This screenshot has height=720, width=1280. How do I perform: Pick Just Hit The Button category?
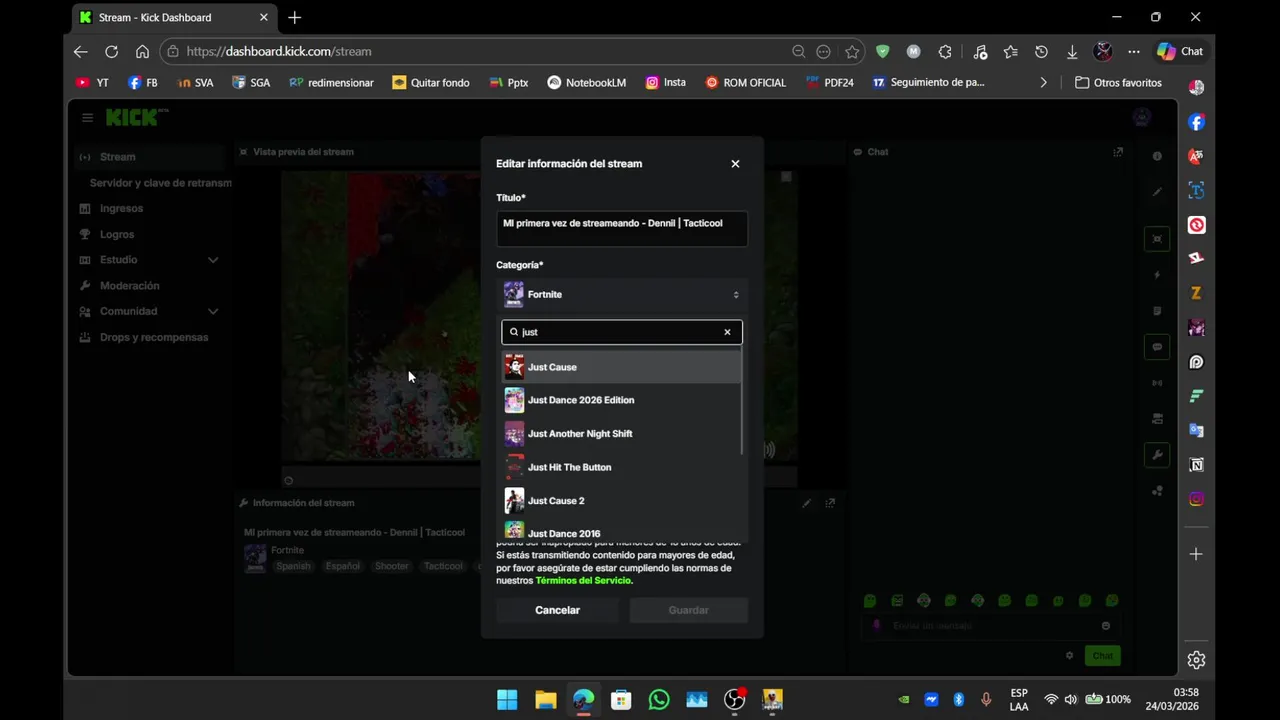point(621,467)
